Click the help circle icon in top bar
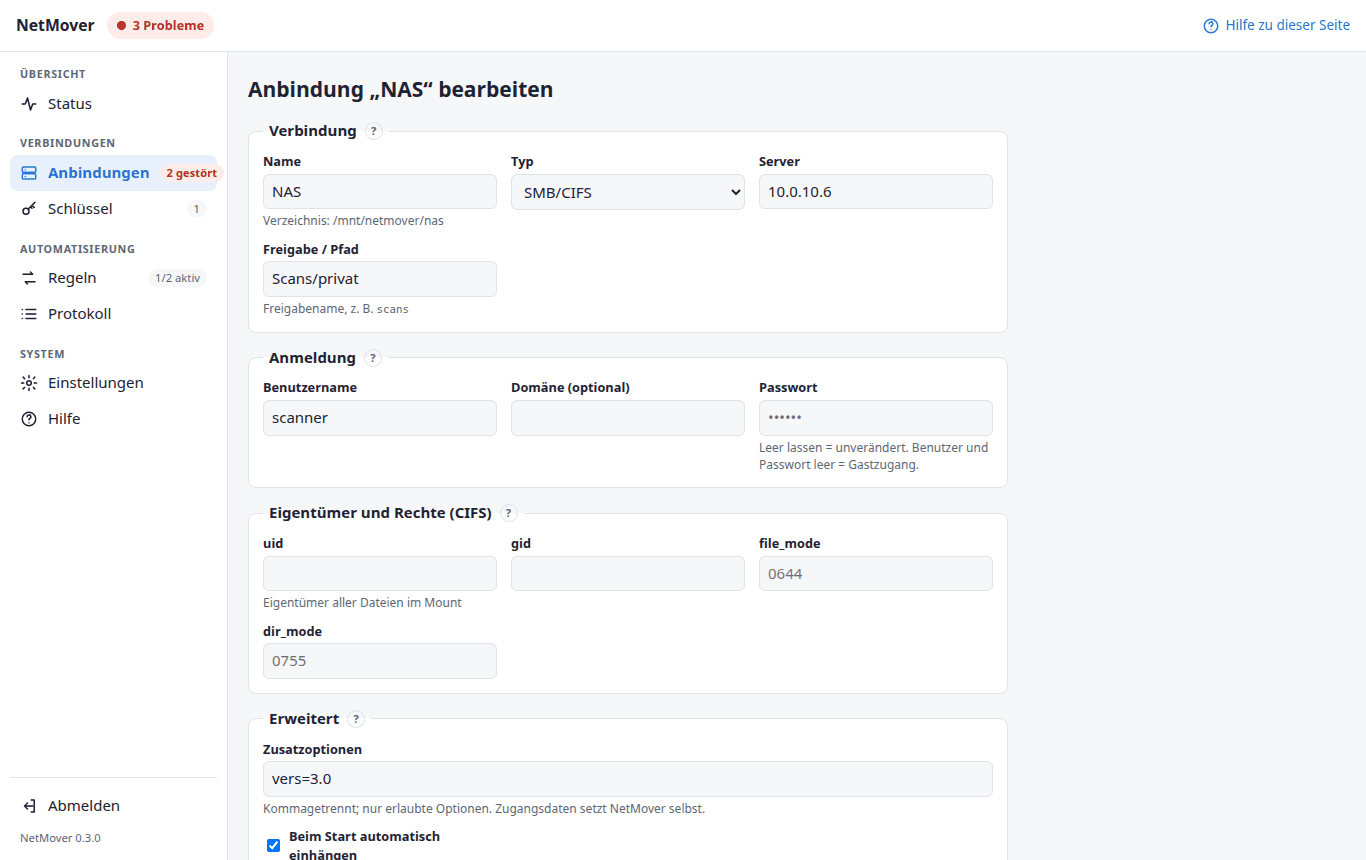Image resolution: width=1366 pixels, height=860 pixels. [1211, 26]
